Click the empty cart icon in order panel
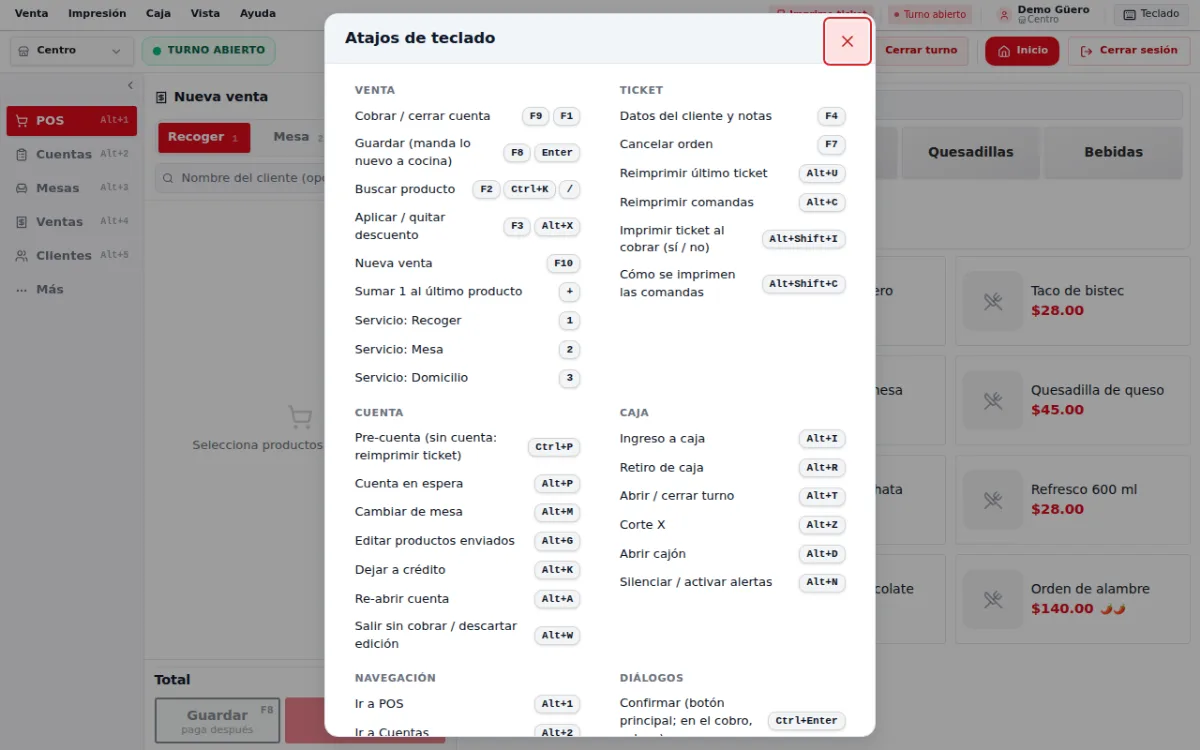The height and width of the screenshot is (750, 1200). pyautogui.click(x=299, y=416)
